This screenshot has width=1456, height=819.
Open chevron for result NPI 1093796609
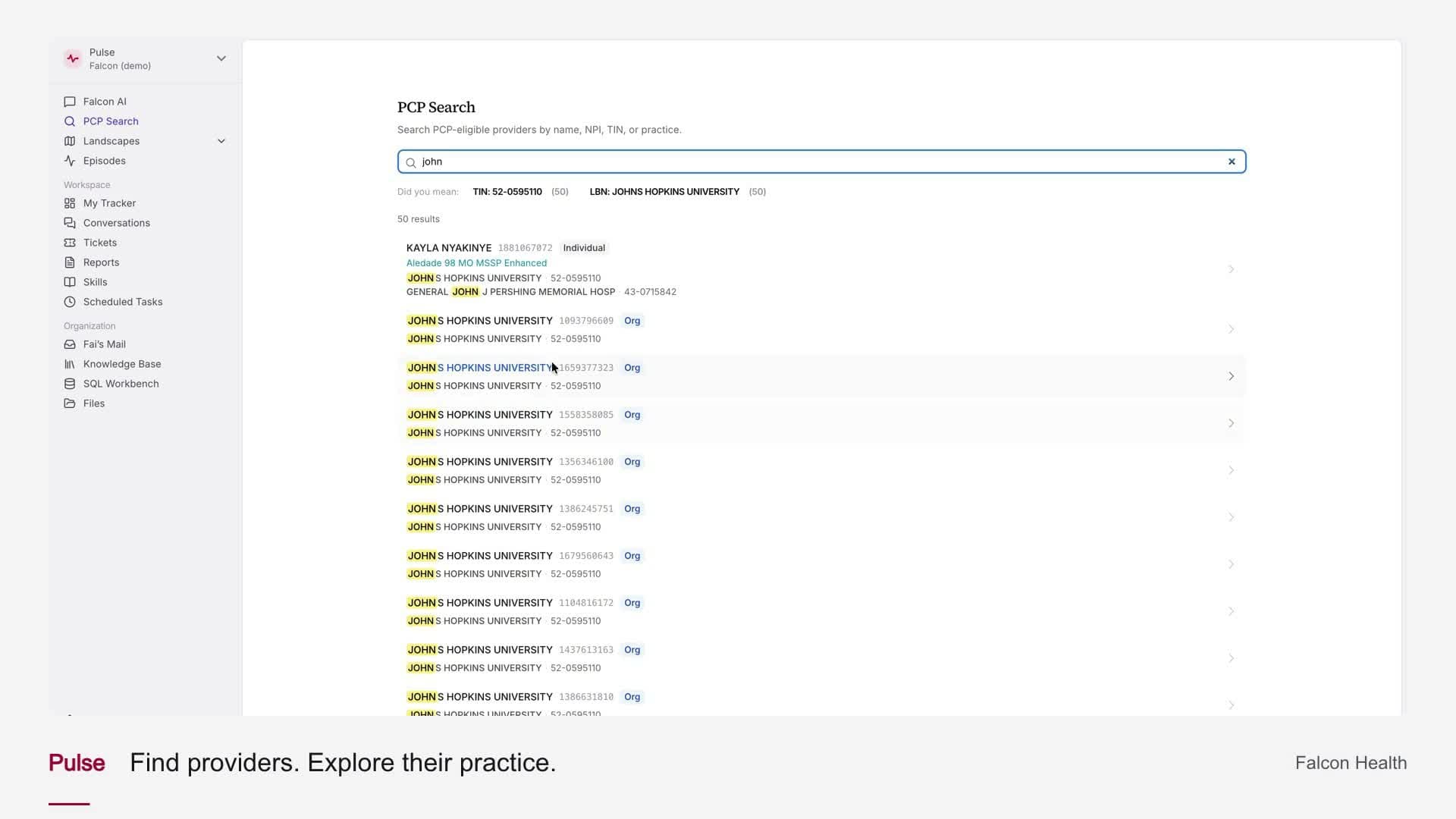coord(1231,329)
